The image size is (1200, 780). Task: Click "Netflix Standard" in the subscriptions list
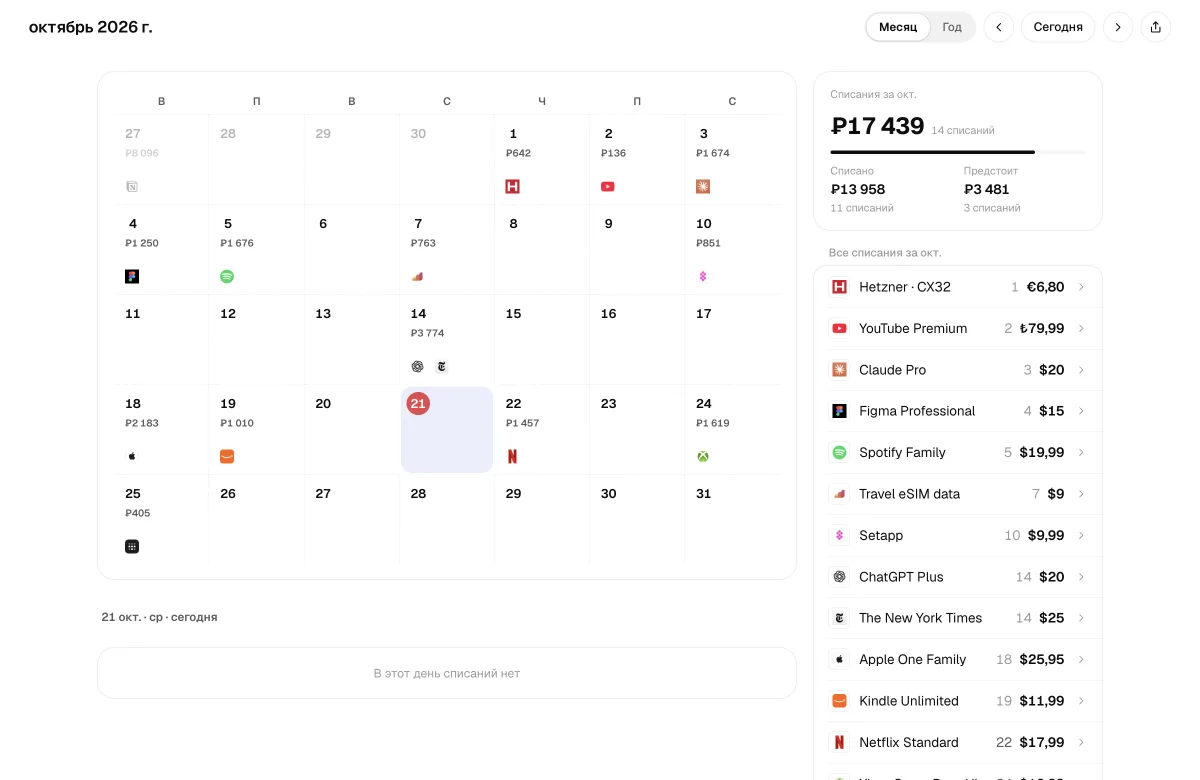point(958,742)
